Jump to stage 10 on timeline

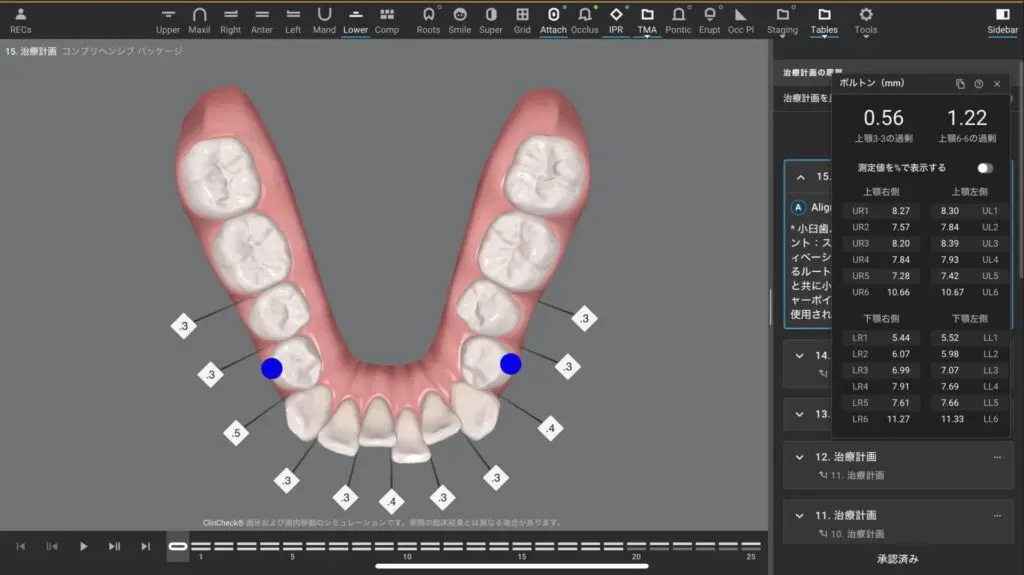tap(407, 546)
